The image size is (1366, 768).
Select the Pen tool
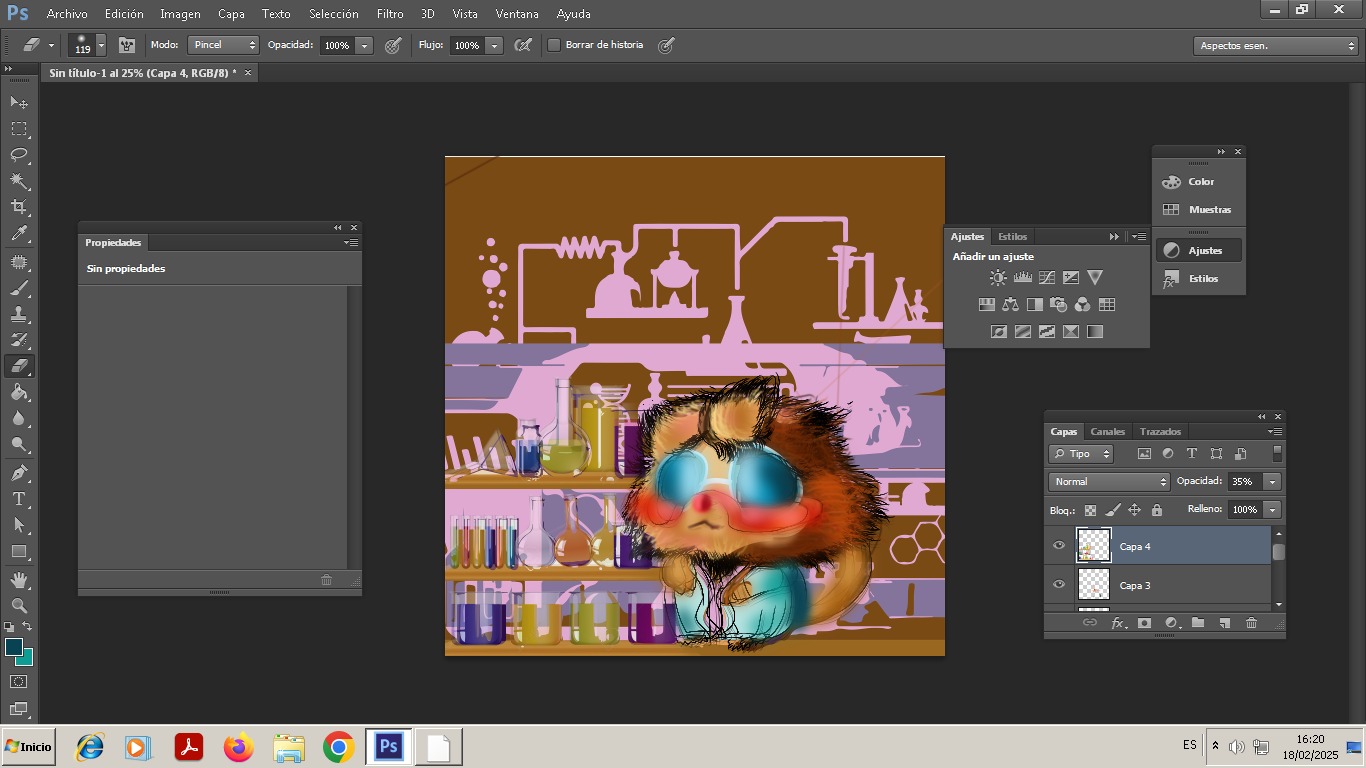point(19,472)
